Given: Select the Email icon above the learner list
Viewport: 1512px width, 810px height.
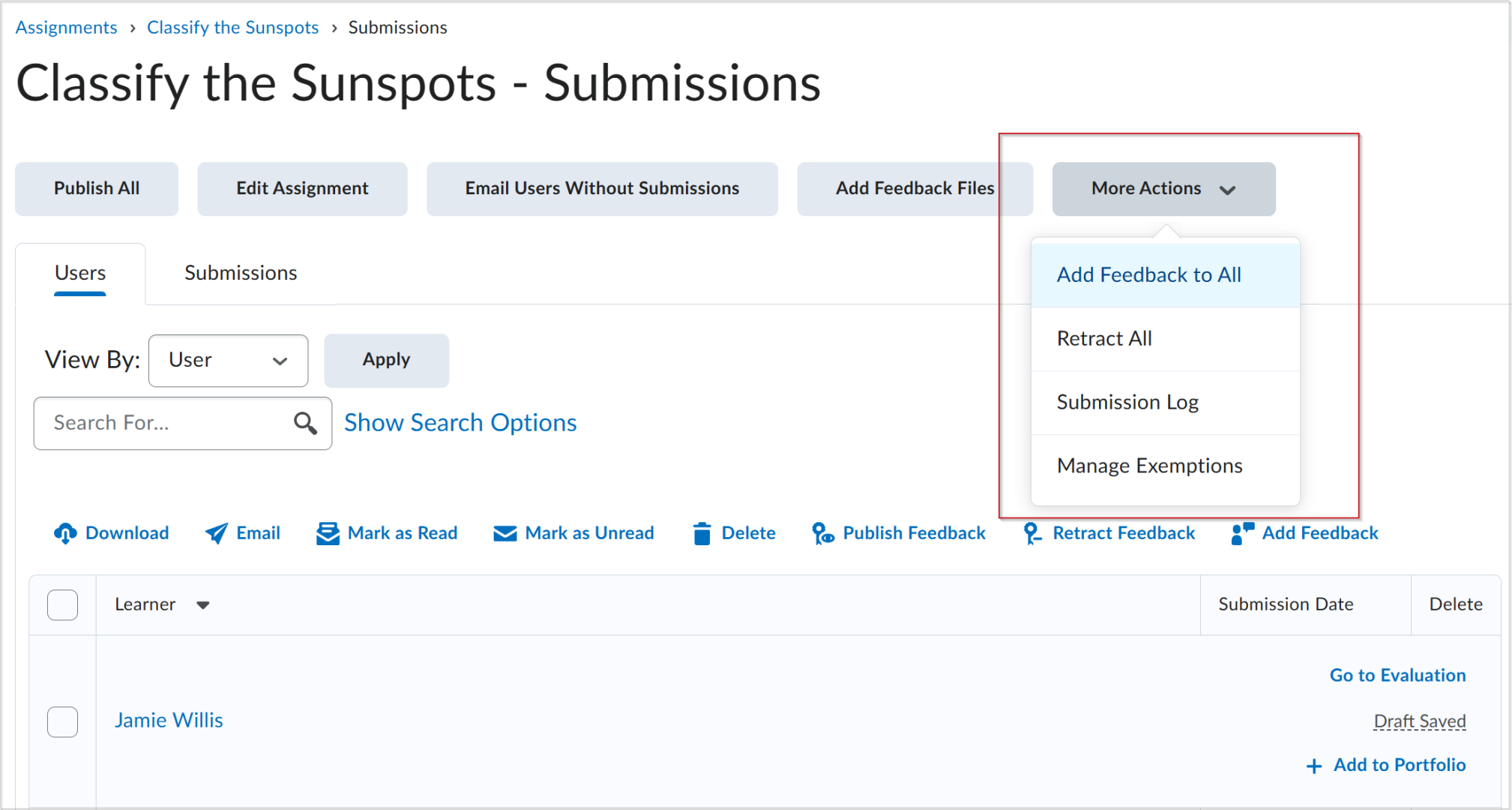Looking at the screenshot, I should point(217,533).
